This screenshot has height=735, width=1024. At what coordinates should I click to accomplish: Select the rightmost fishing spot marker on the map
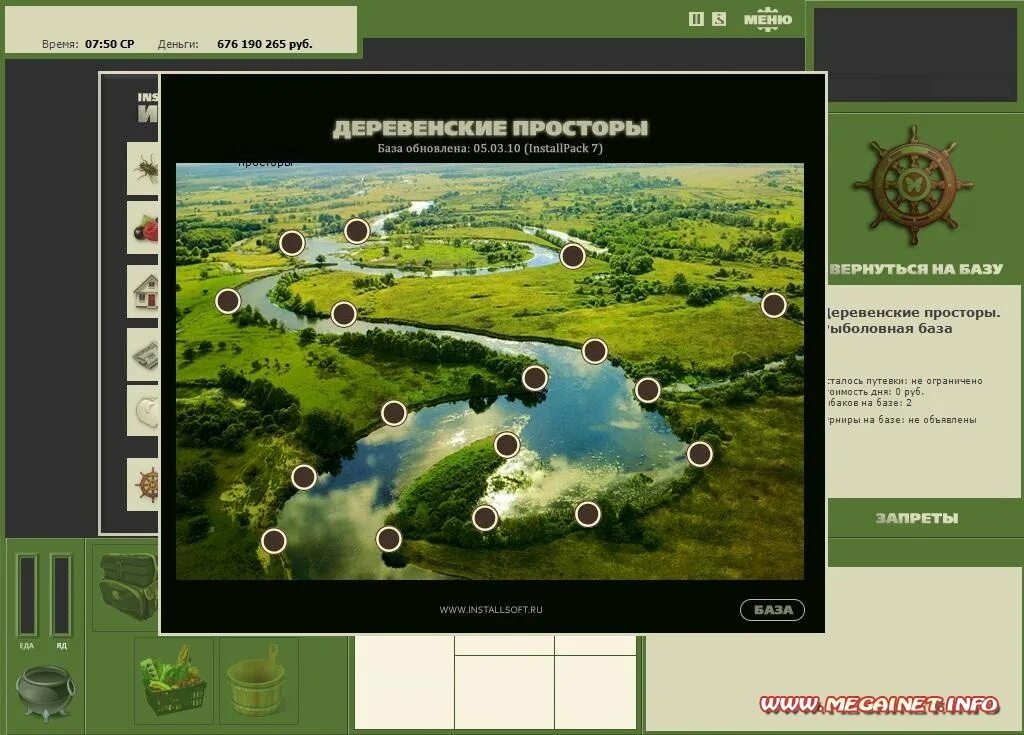pyautogui.click(x=774, y=305)
